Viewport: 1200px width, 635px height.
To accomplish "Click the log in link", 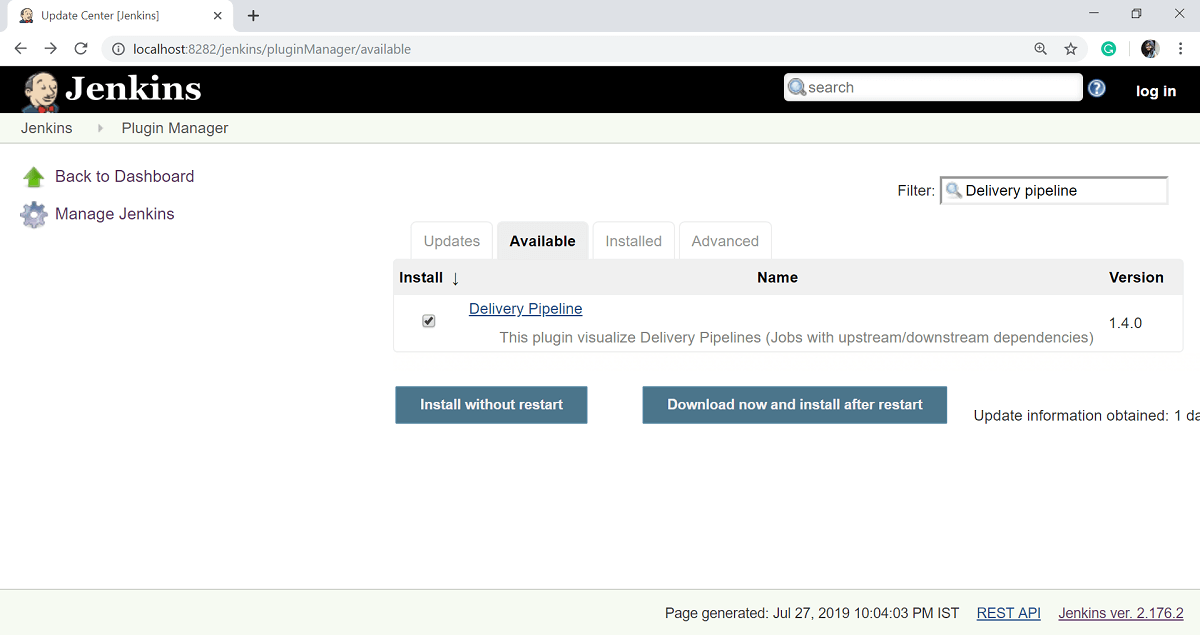I will pos(1156,91).
